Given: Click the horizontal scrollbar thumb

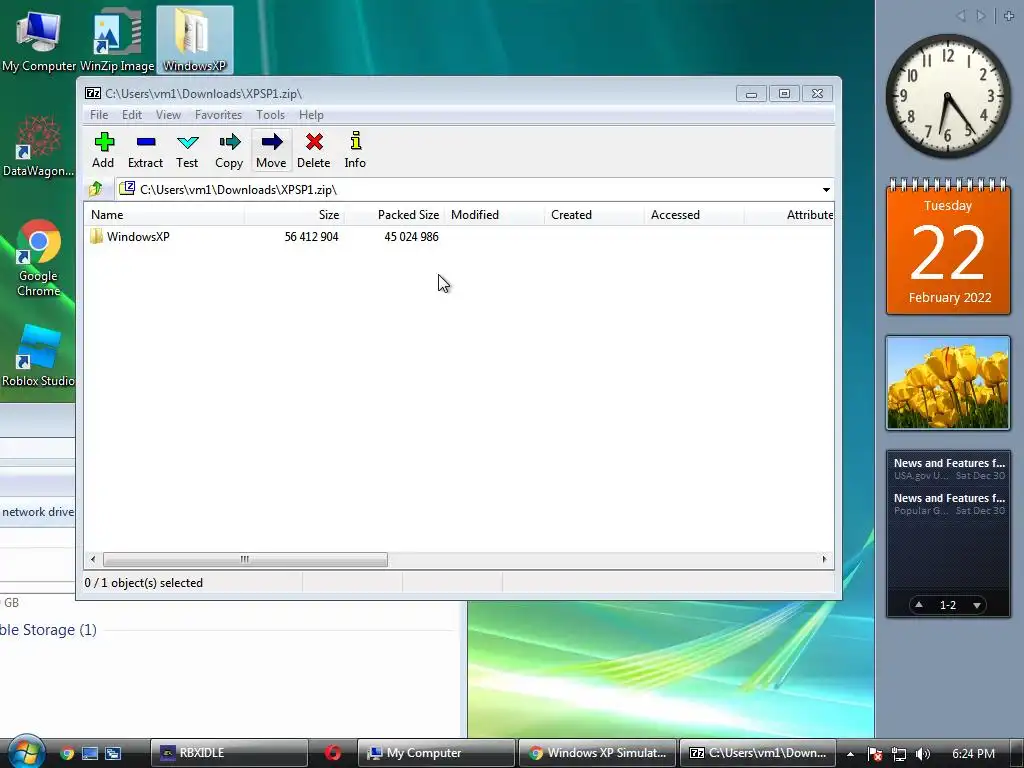Looking at the screenshot, I should point(245,559).
